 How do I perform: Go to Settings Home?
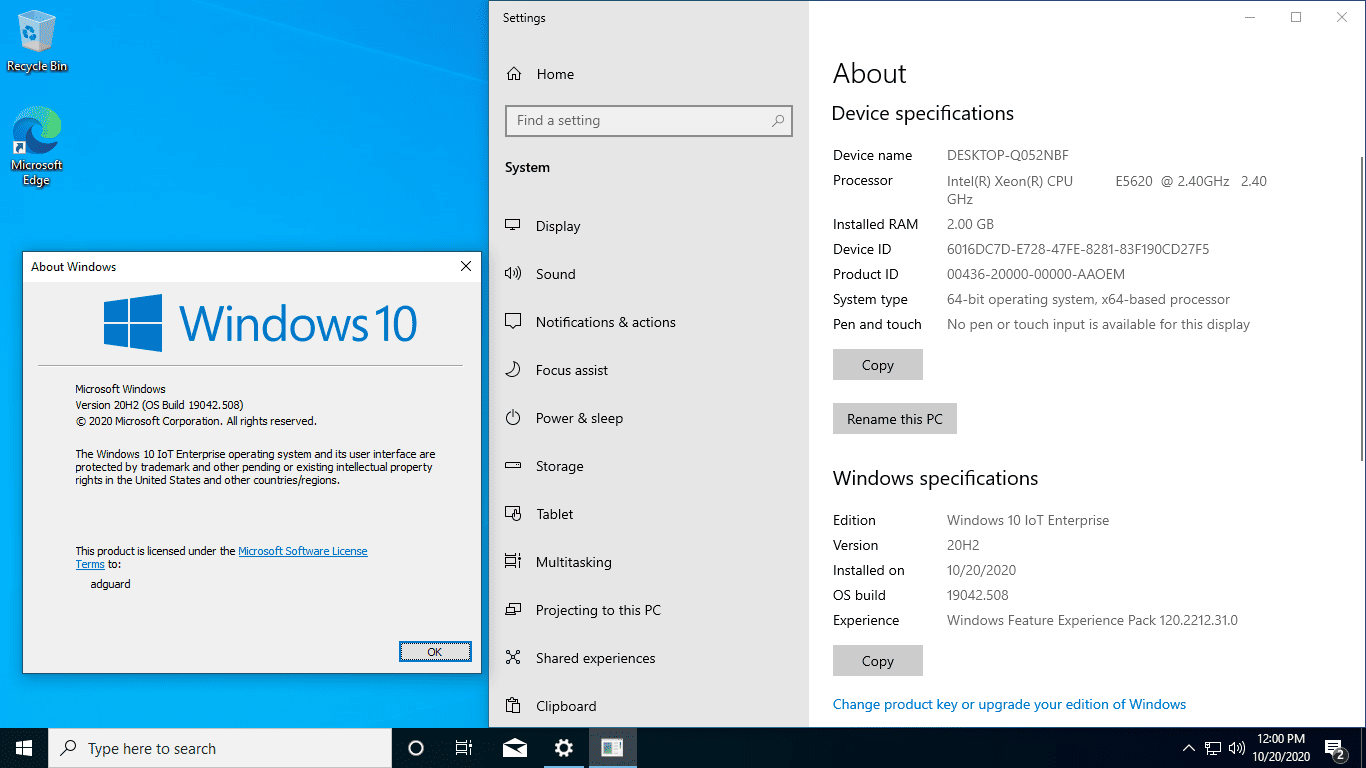pyautogui.click(x=649, y=74)
